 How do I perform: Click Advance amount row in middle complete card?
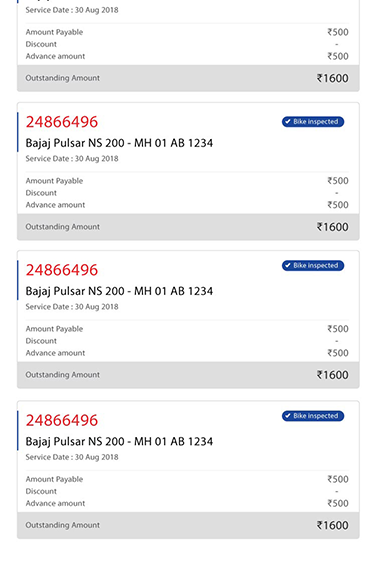coord(187,353)
